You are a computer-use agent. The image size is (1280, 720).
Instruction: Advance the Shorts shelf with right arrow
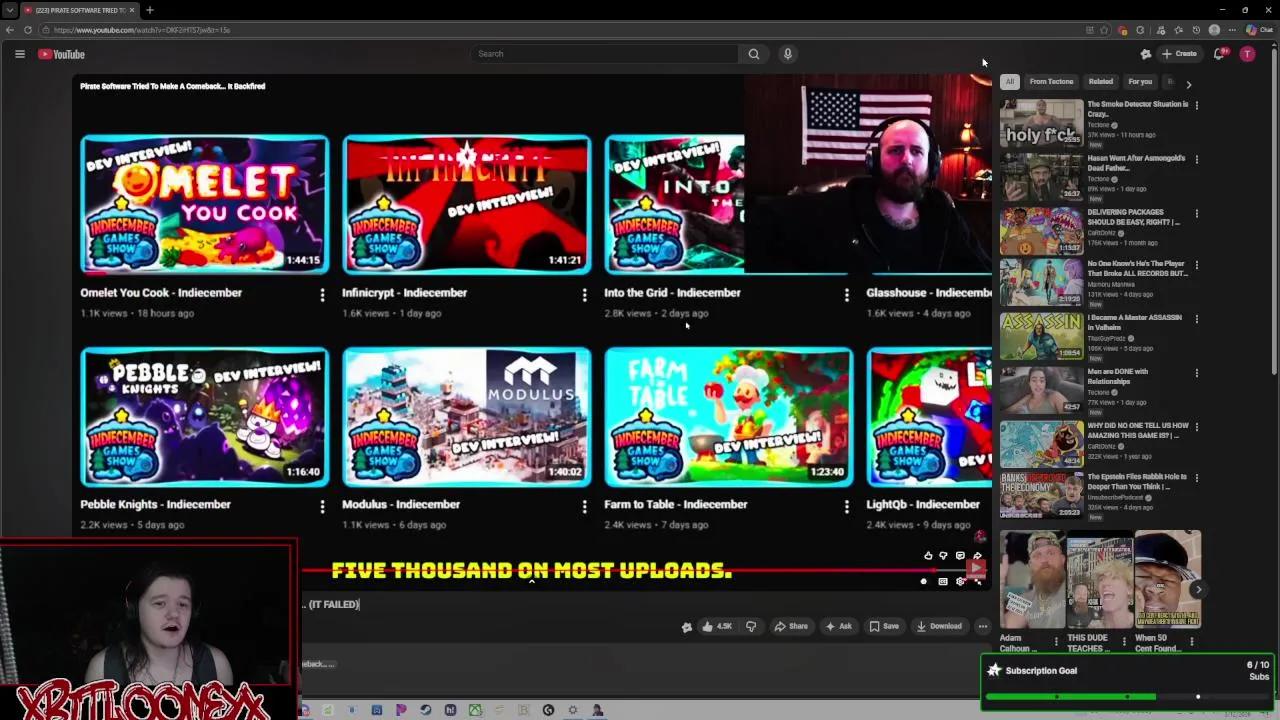pos(1198,590)
